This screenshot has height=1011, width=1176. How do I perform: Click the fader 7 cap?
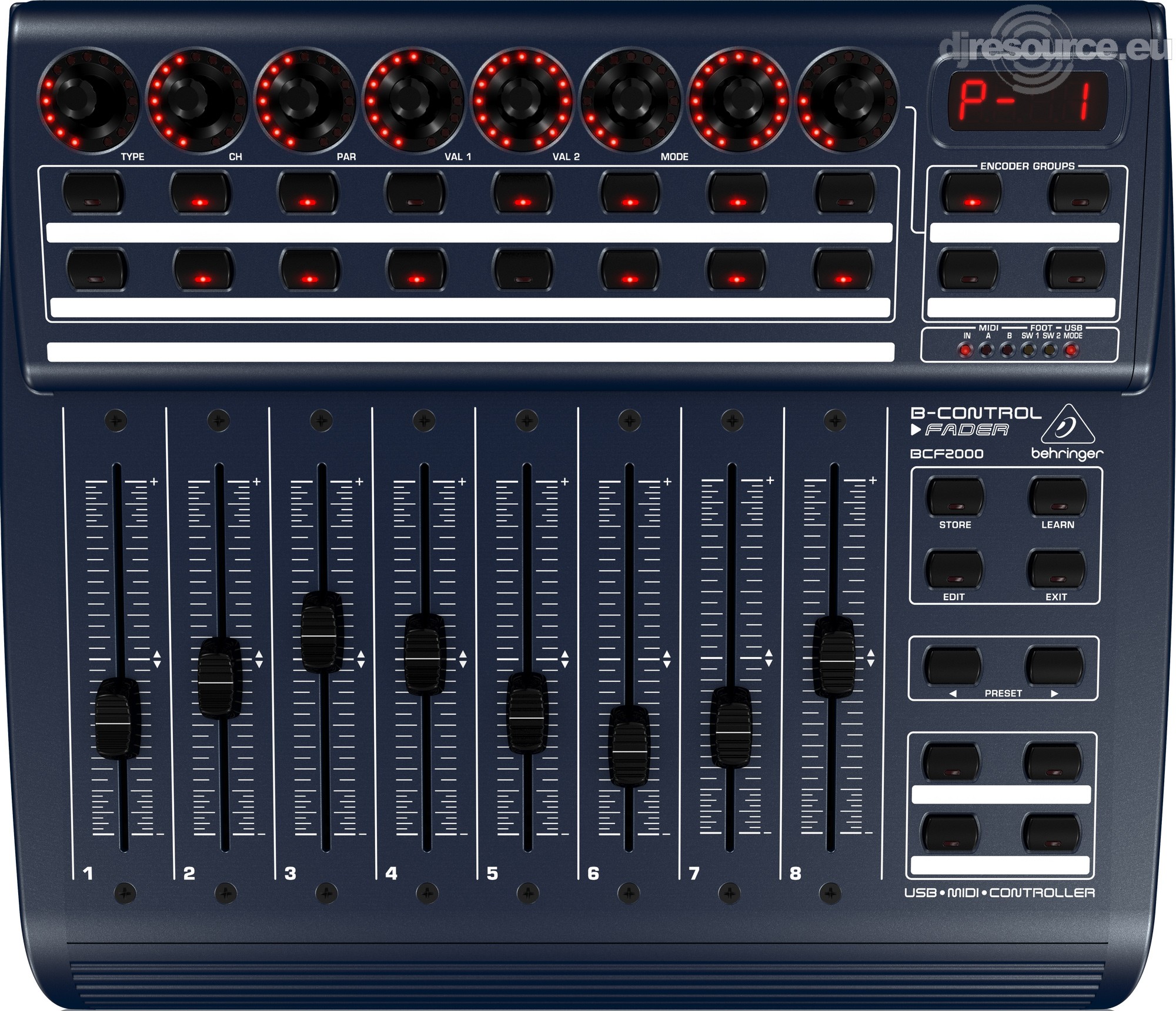[731, 727]
